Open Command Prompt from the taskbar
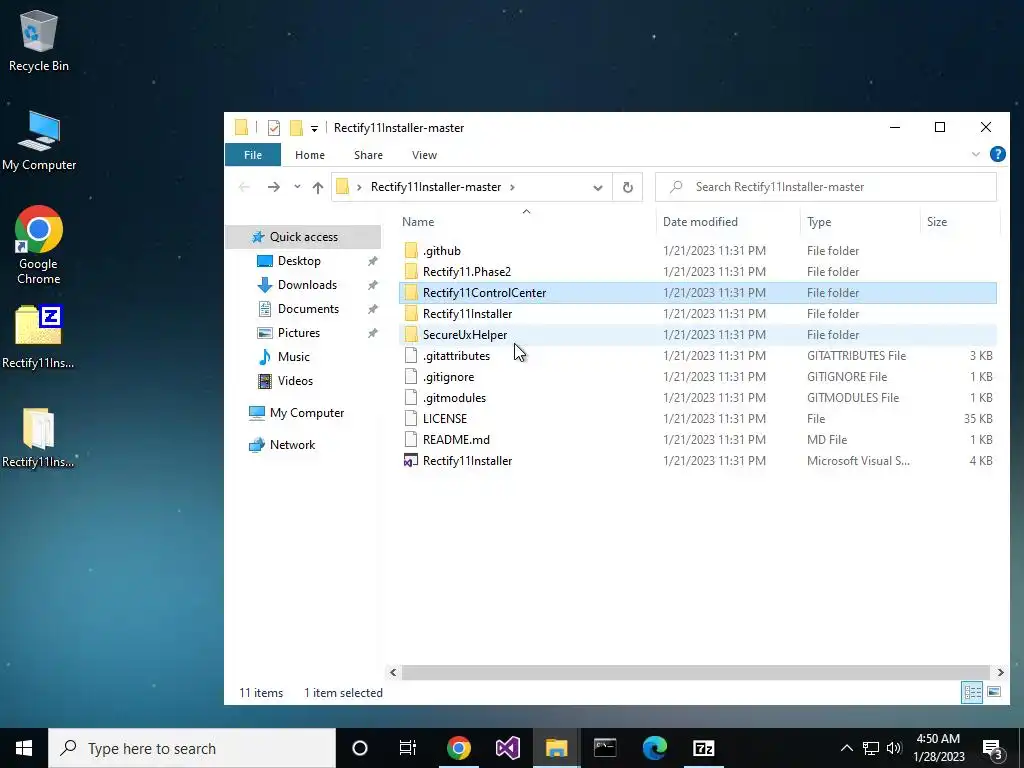The image size is (1024, 768). point(605,748)
